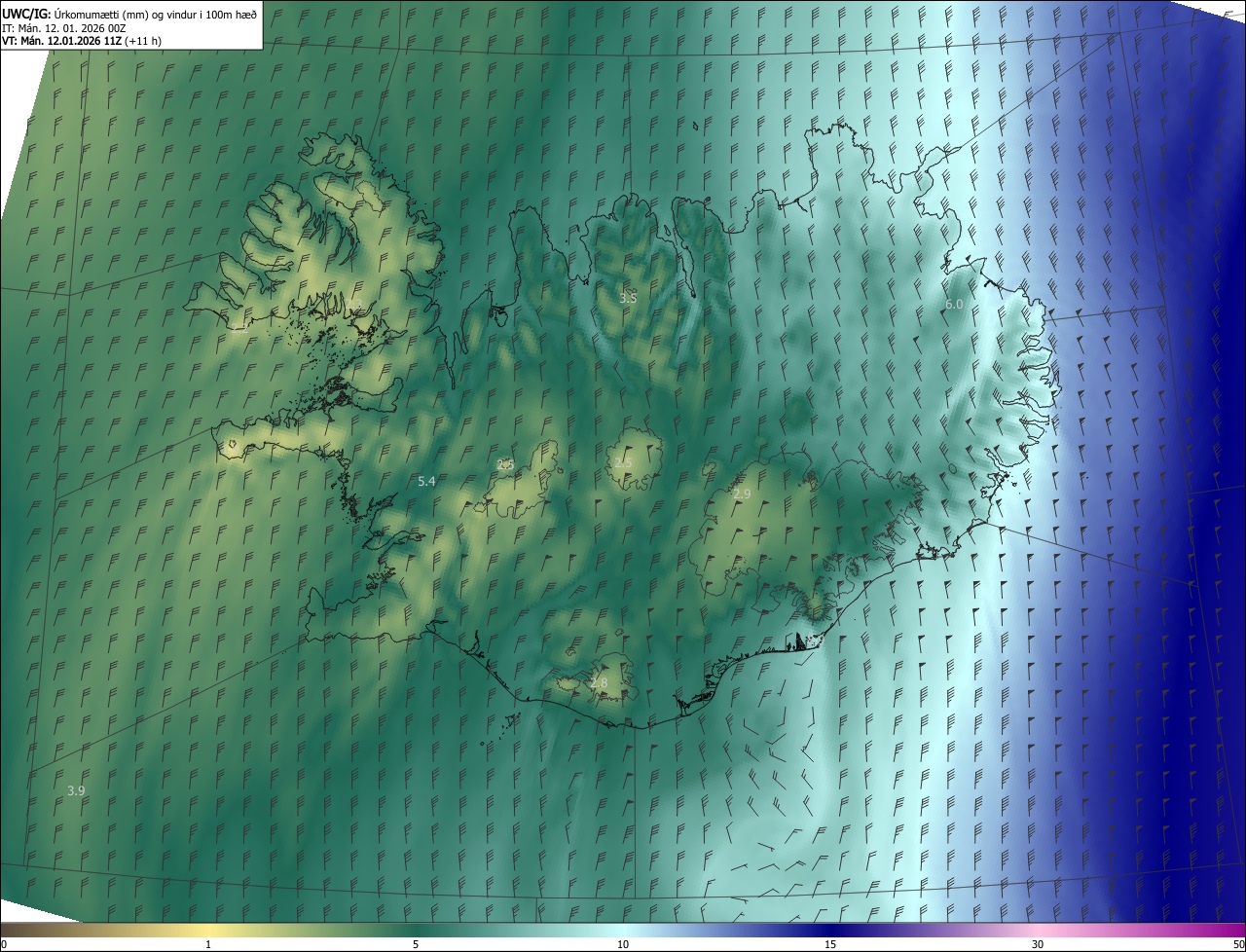Click the 'VT: Mán. 12.01.2026 11Z (+11 h)' line
The image size is (1246, 952).
[82, 41]
